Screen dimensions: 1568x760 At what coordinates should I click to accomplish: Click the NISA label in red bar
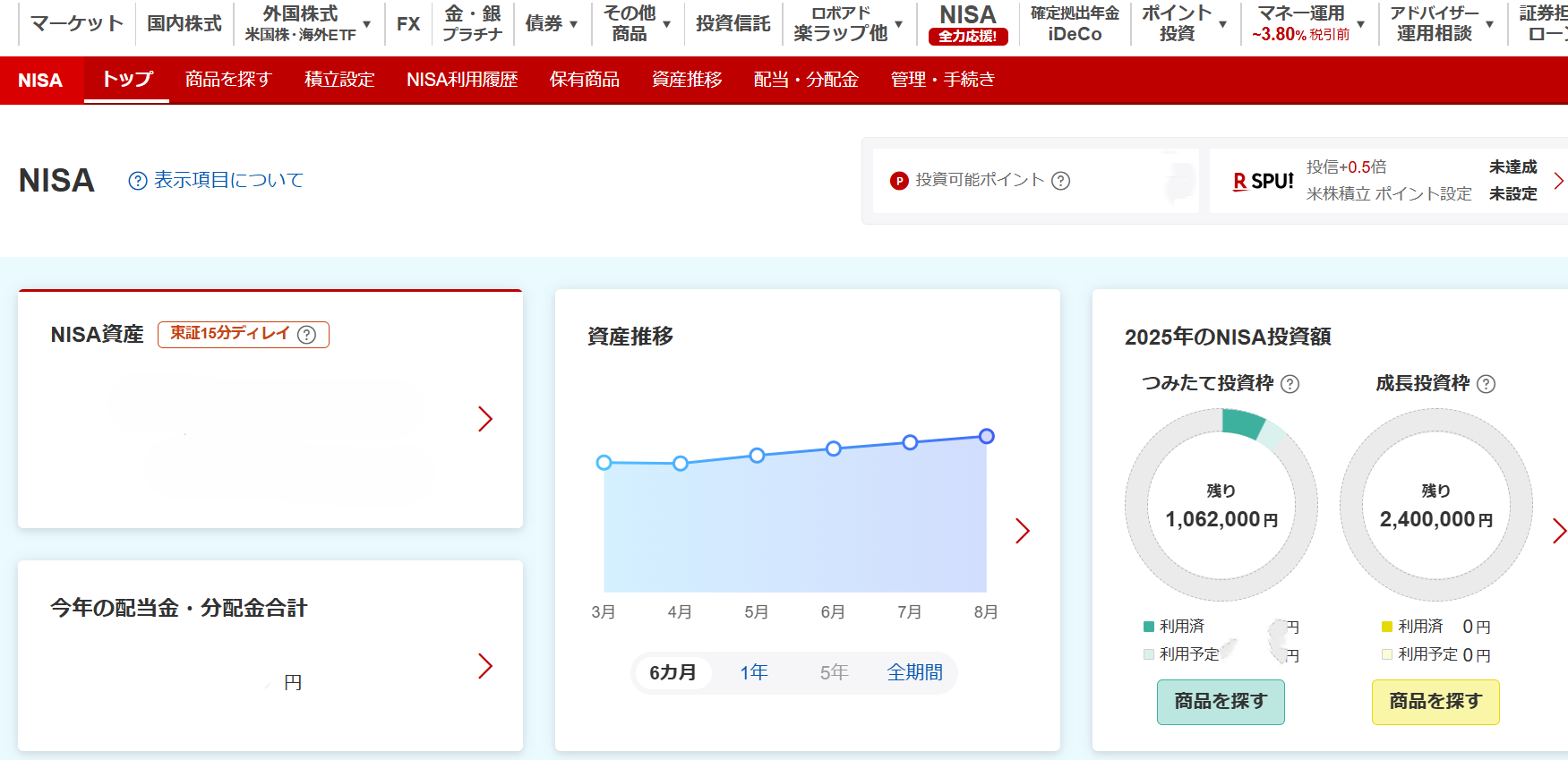[40, 81]
